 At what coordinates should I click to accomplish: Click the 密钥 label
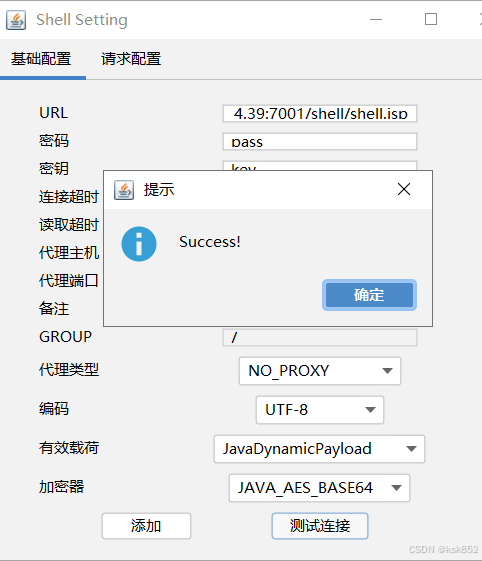(x=54, y=169)
